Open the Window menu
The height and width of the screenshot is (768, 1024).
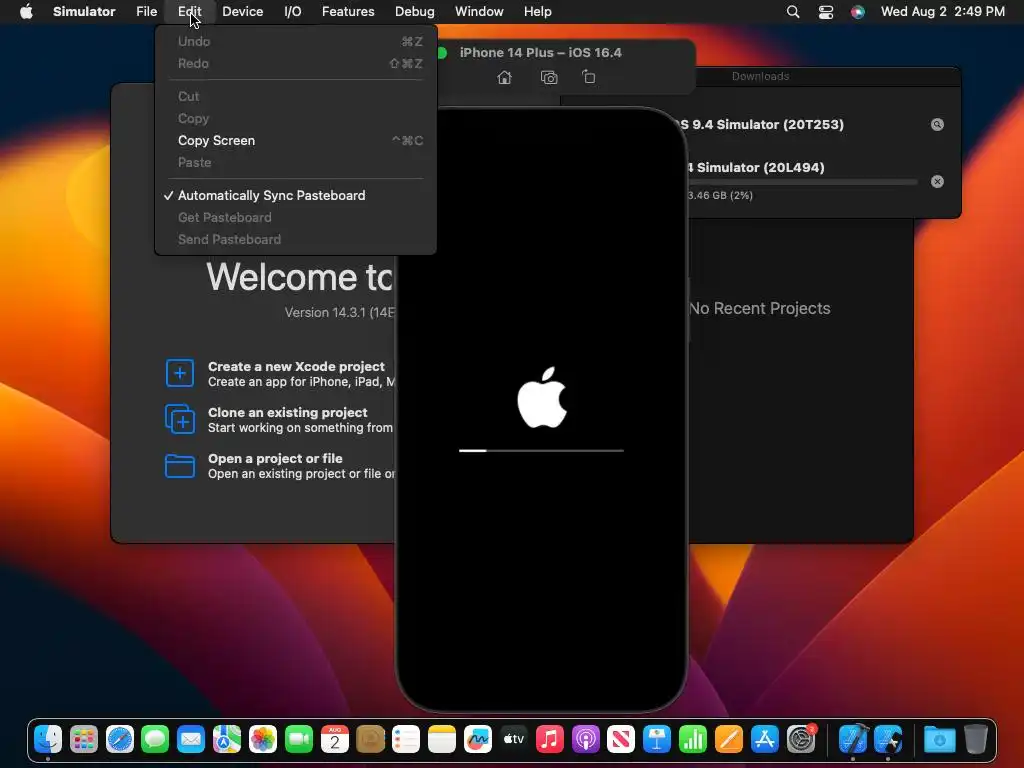[479, 12]
